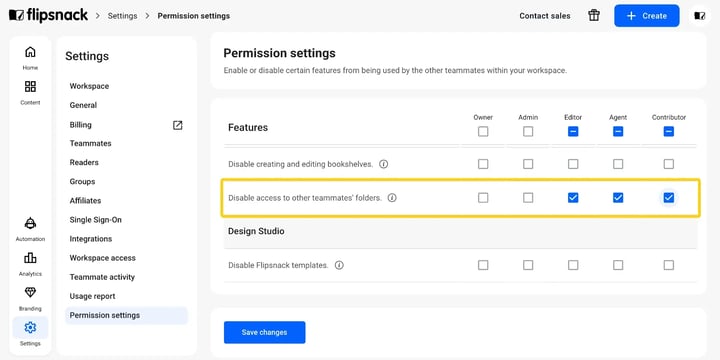This screenshot has height=360, width=720.
Task: Click Settings breadcrumb link
Action: click(x=123, y=16)
